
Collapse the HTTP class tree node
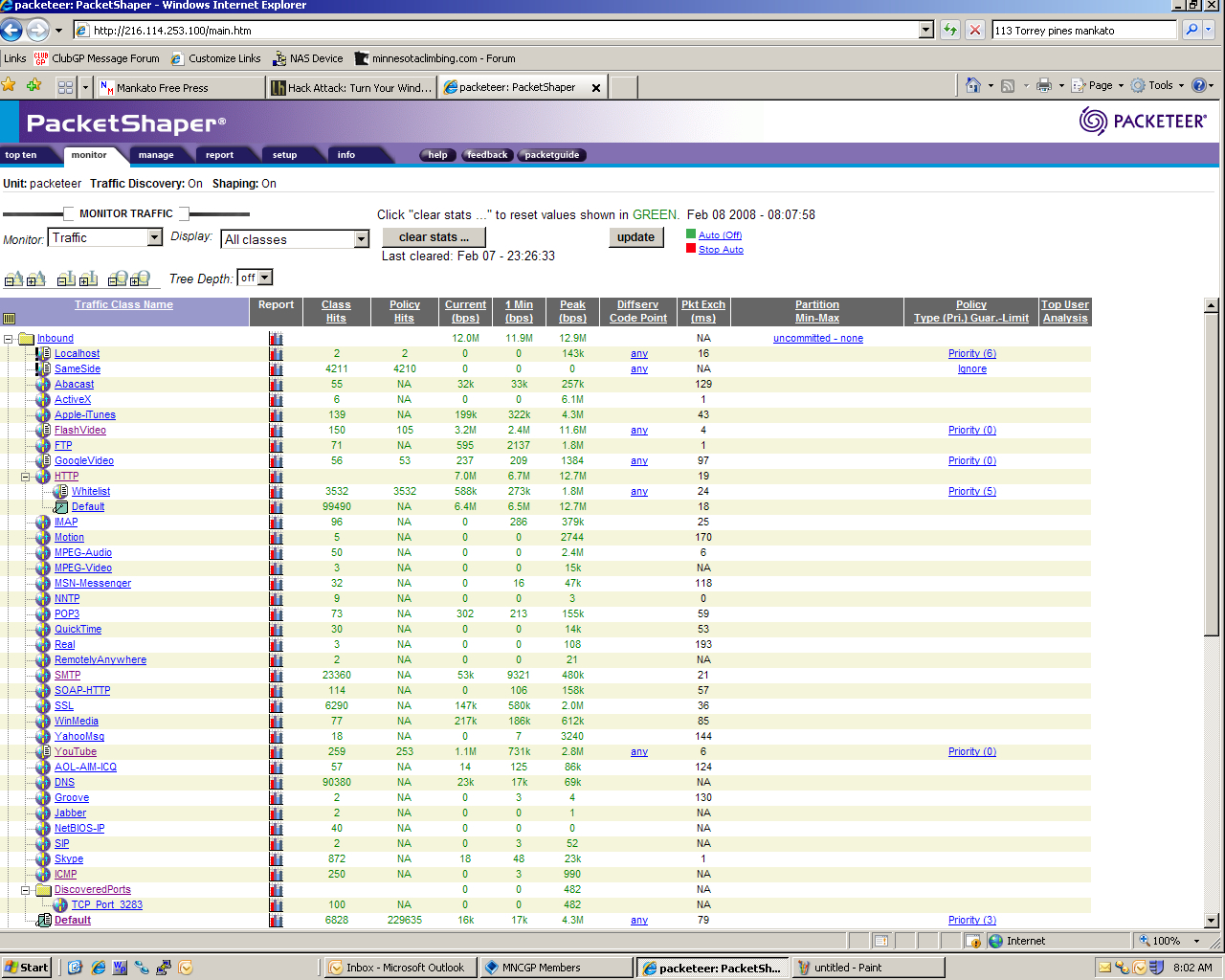[26, 477]
